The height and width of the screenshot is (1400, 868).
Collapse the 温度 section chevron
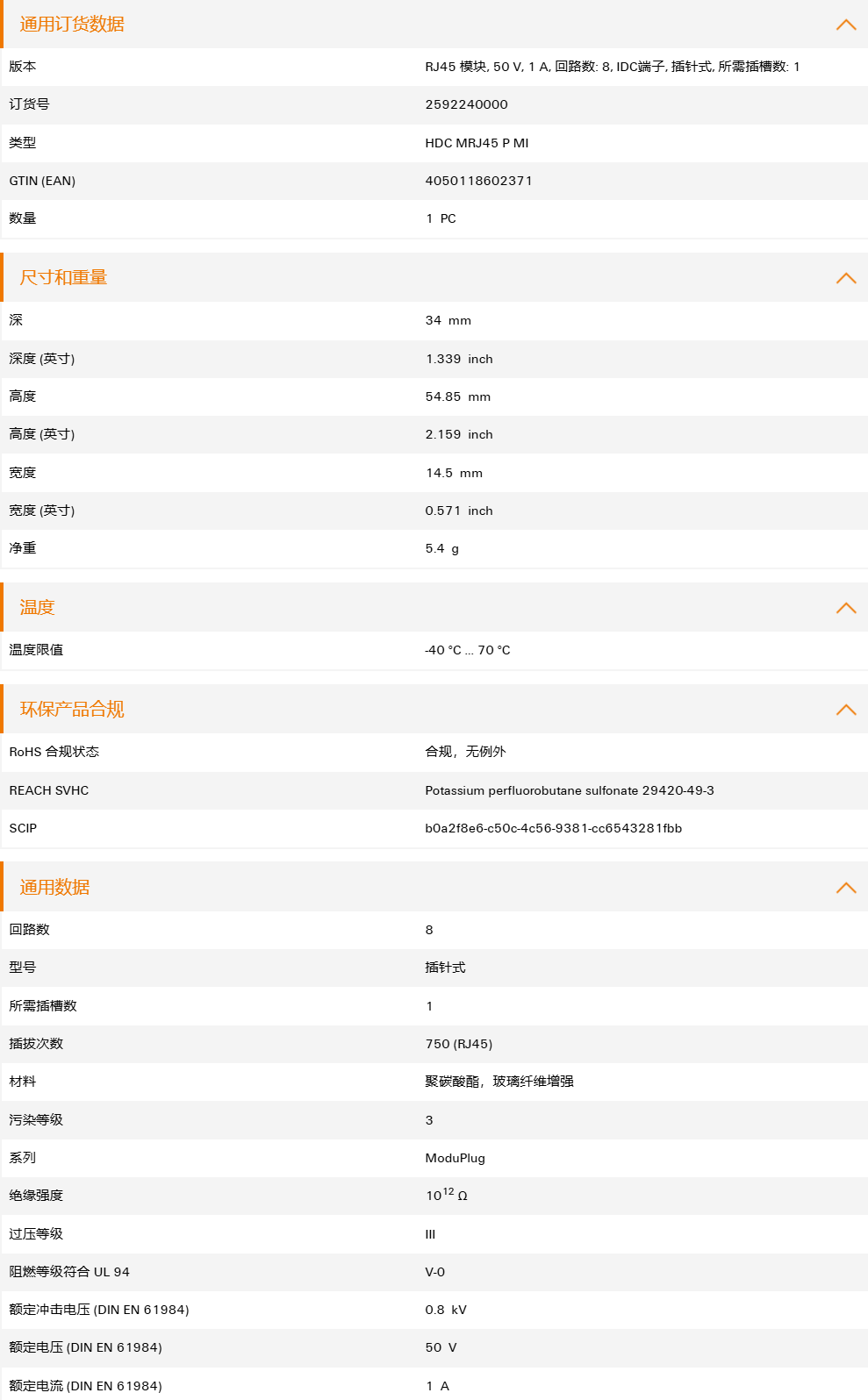[846, 608]
